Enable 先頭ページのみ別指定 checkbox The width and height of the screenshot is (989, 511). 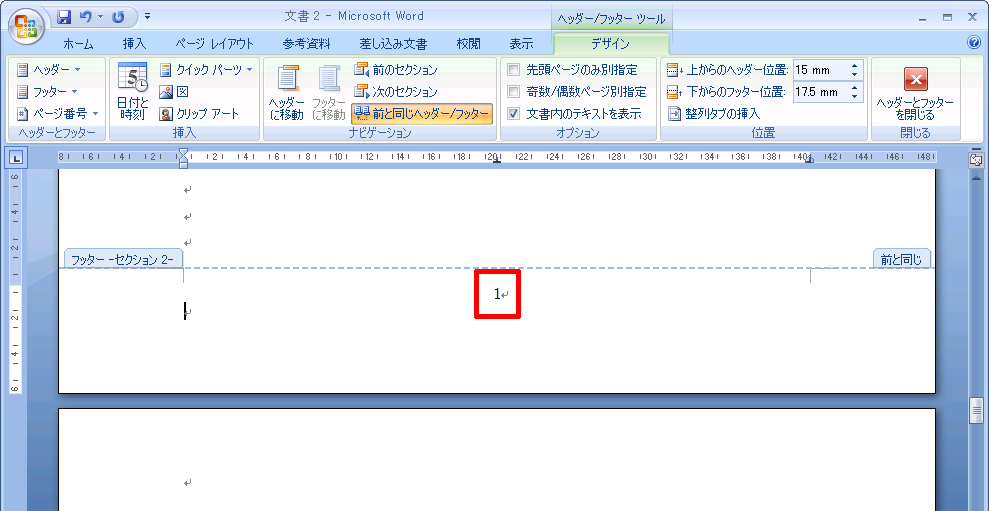click(514, 69)
